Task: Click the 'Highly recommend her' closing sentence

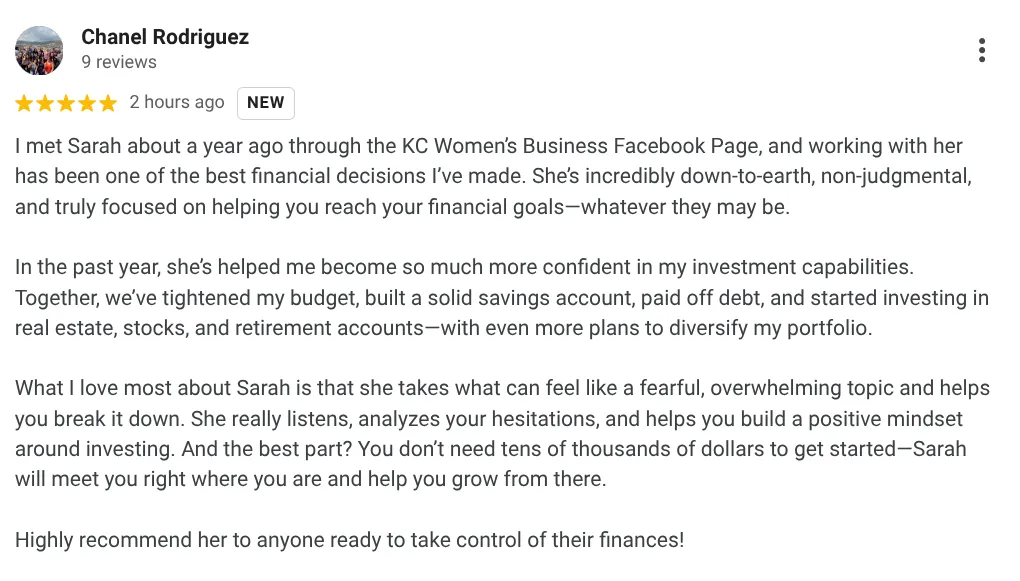Action: (x=349, y=540)
